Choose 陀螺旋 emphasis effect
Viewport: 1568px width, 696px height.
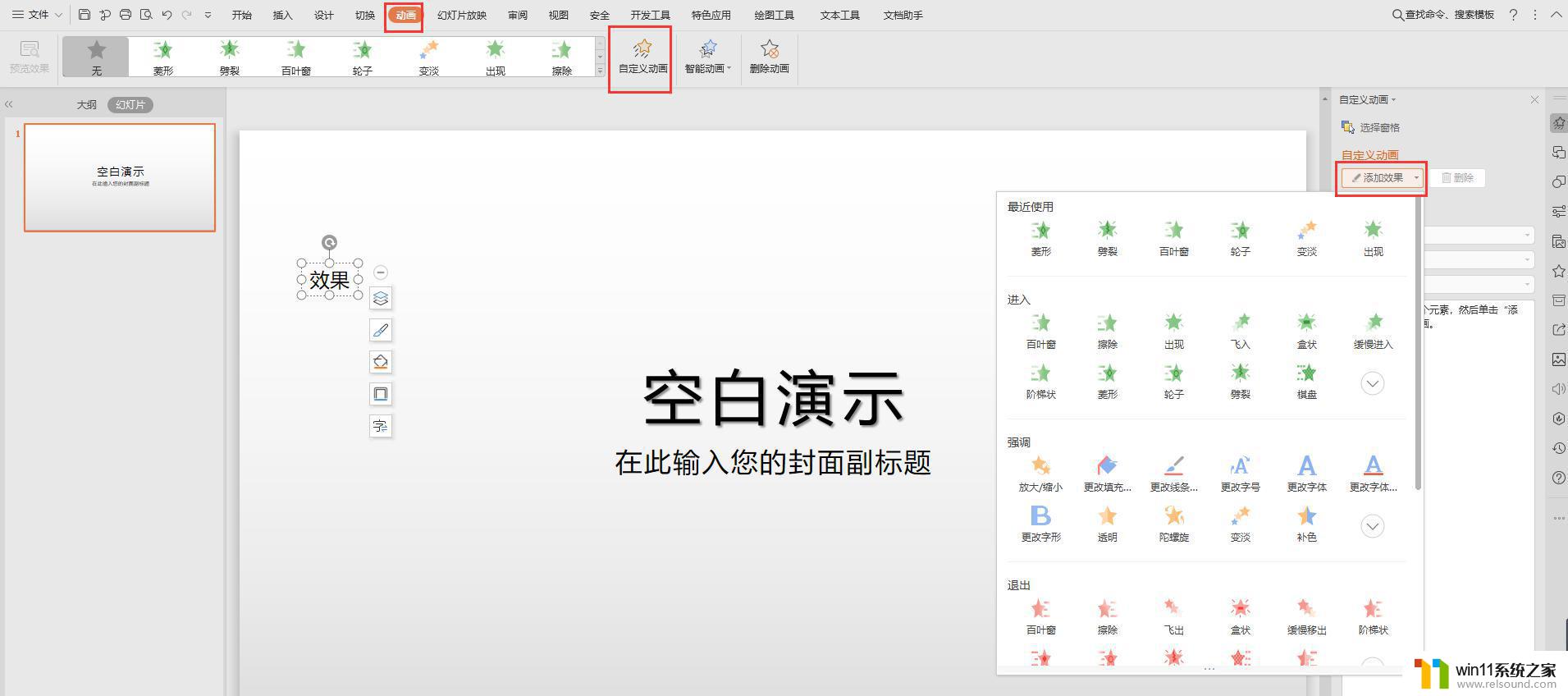[1173, 524]
